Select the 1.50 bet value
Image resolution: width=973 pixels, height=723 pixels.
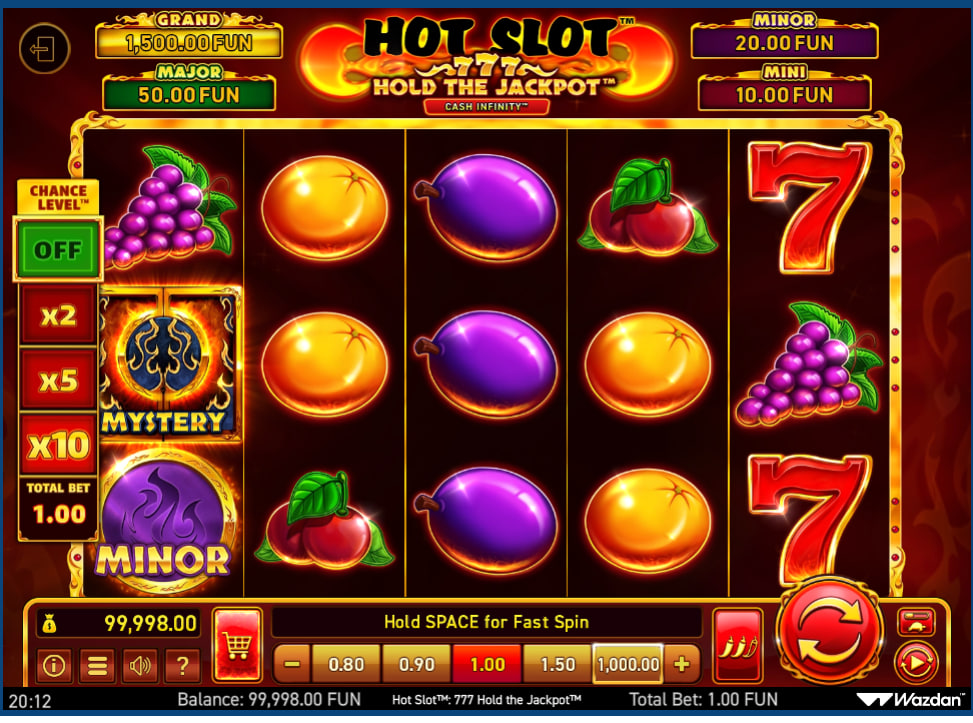(557, 664)
